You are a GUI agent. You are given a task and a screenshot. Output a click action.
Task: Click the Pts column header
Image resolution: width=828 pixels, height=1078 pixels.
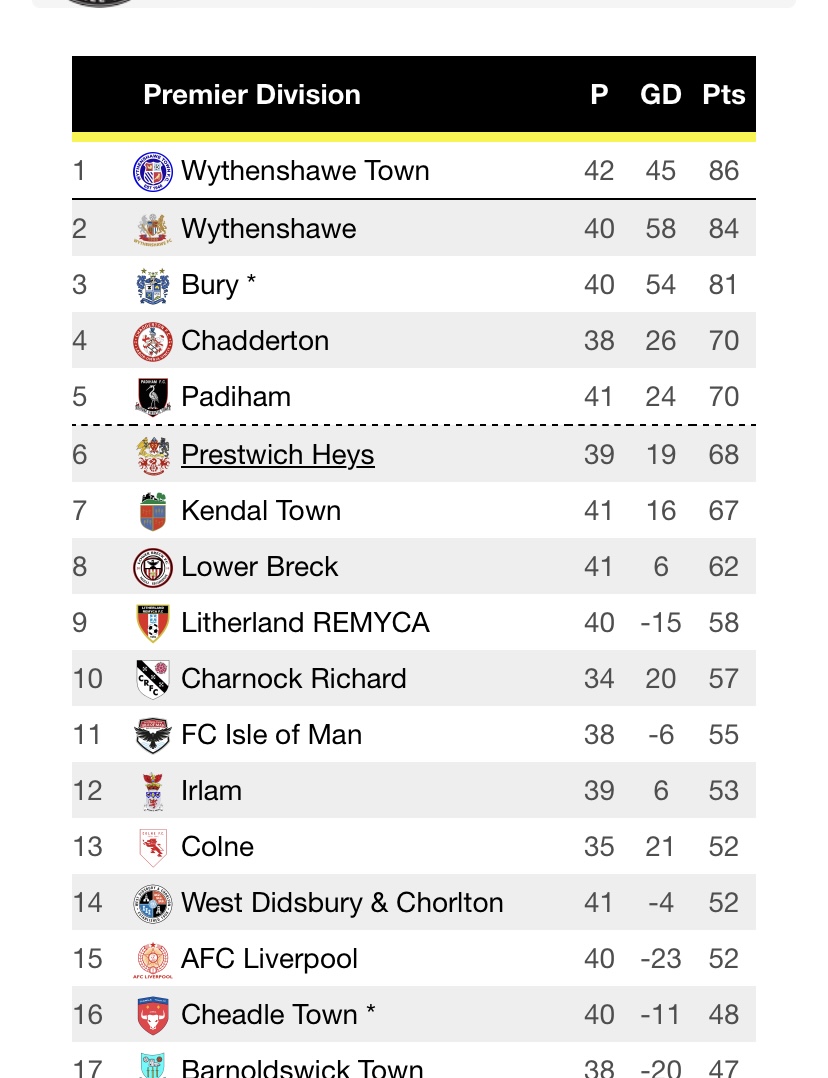723,95
